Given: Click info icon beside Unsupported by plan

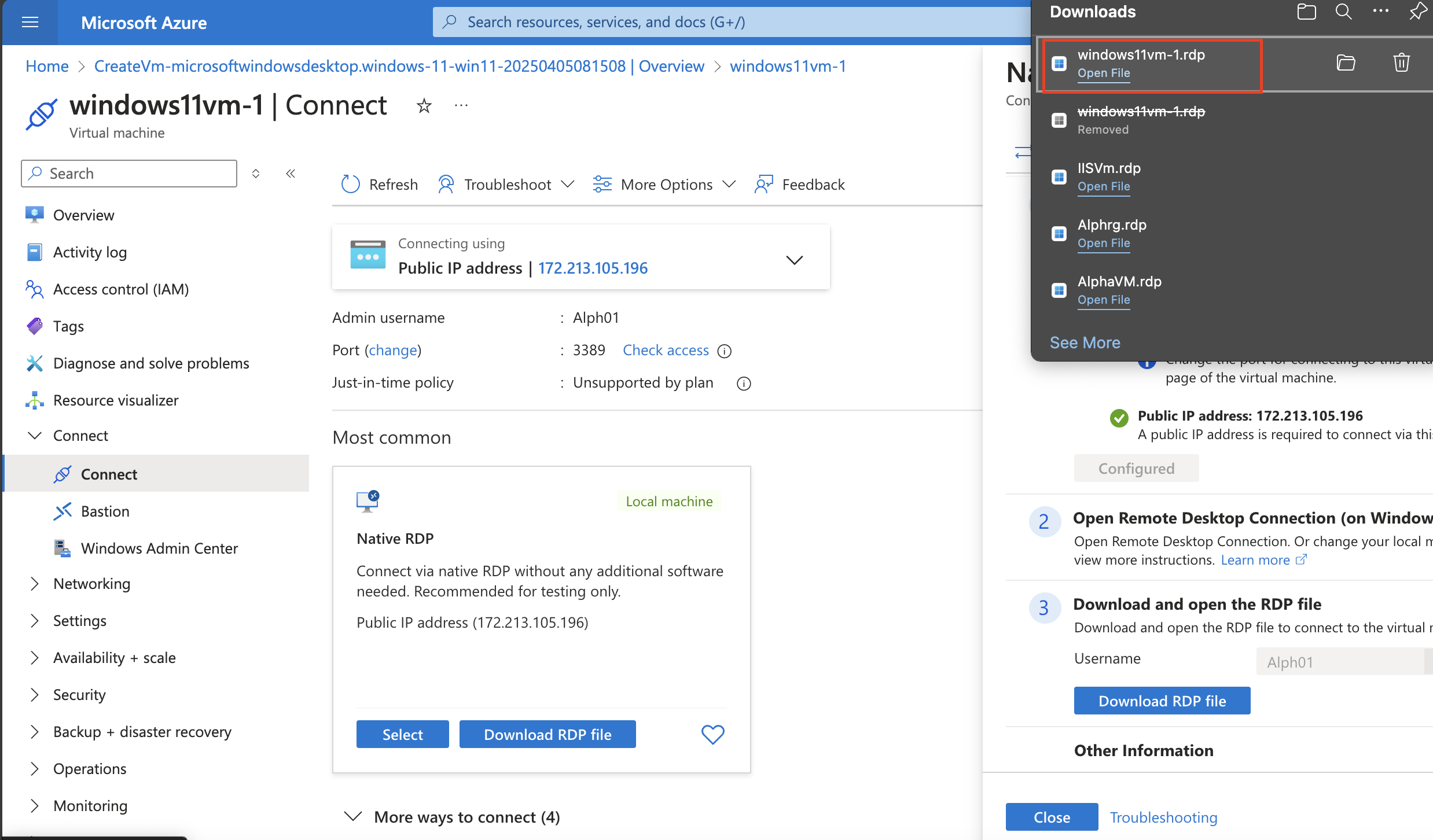Looking at the screenshot, I should [744, 384].
